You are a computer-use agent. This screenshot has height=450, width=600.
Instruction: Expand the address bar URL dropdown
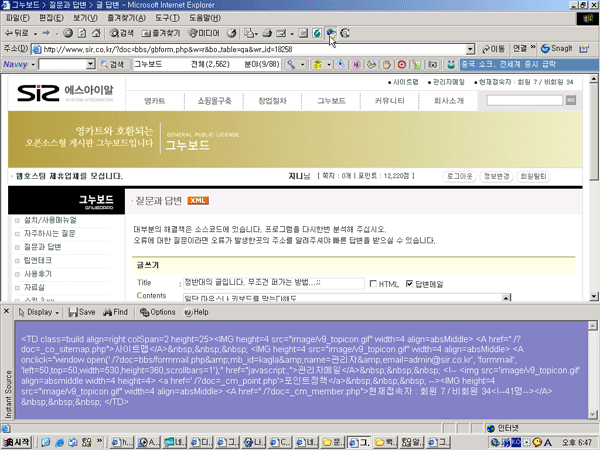(x=470, y=48)
